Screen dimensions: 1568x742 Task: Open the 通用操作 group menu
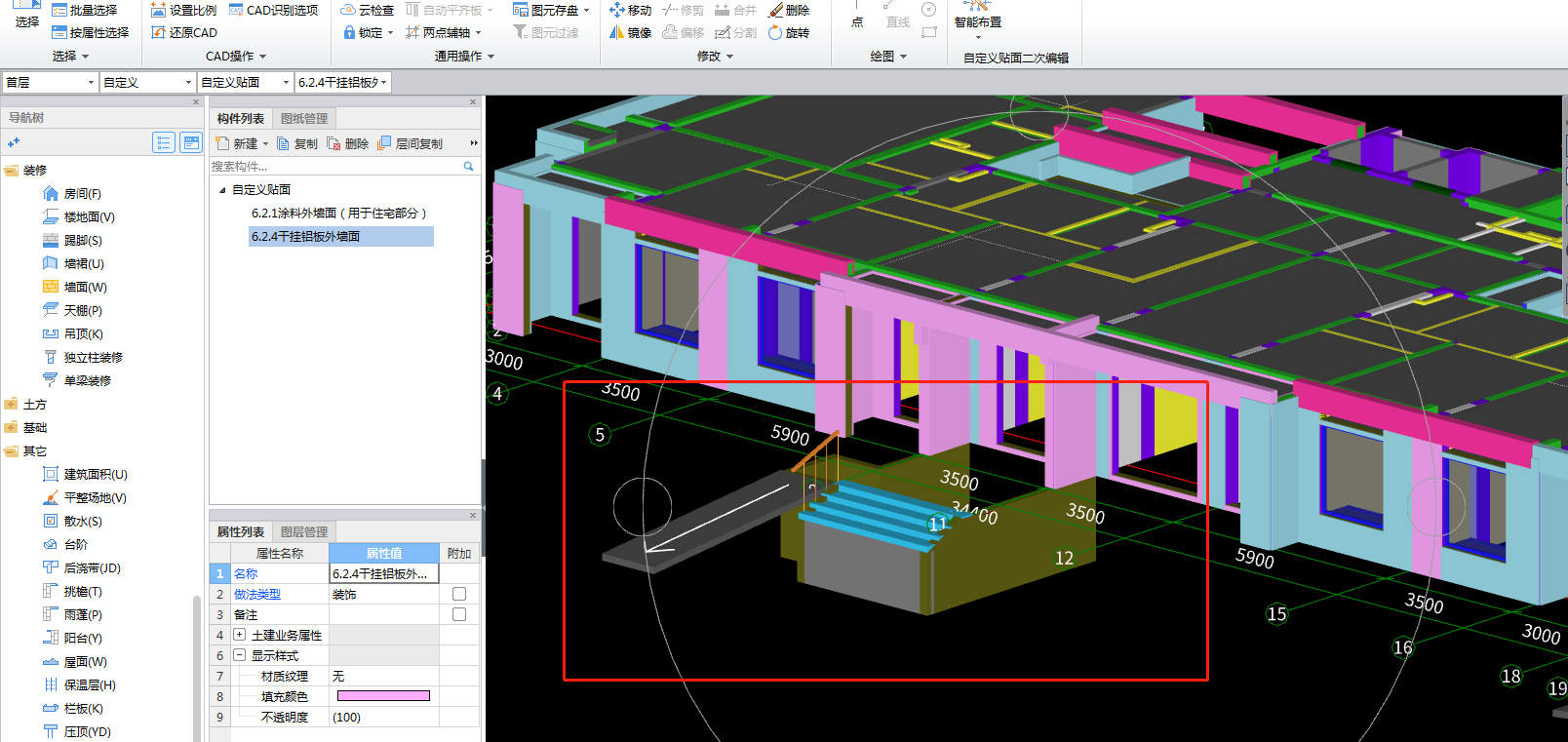(x=464, y=57)
